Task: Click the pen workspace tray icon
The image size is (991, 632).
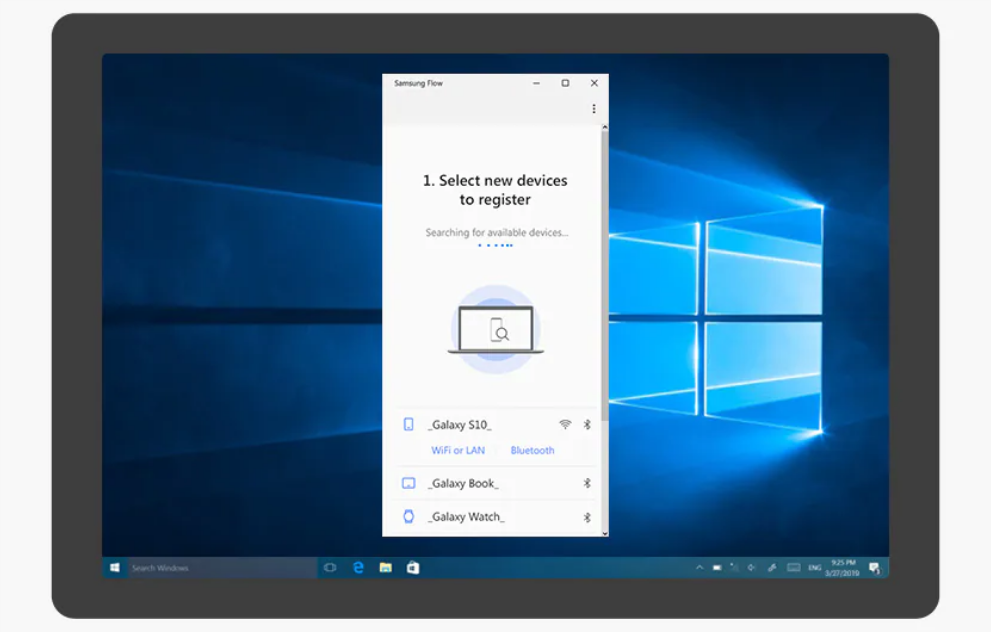Action: click(x=772, y=568)
